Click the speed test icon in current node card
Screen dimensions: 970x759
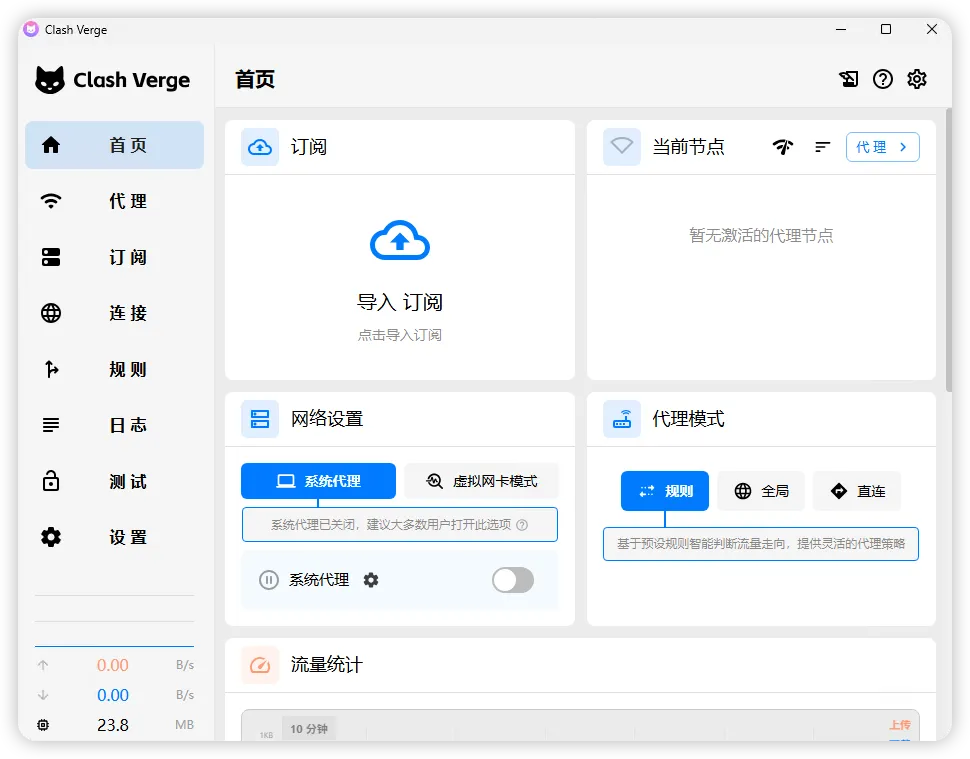783,147
